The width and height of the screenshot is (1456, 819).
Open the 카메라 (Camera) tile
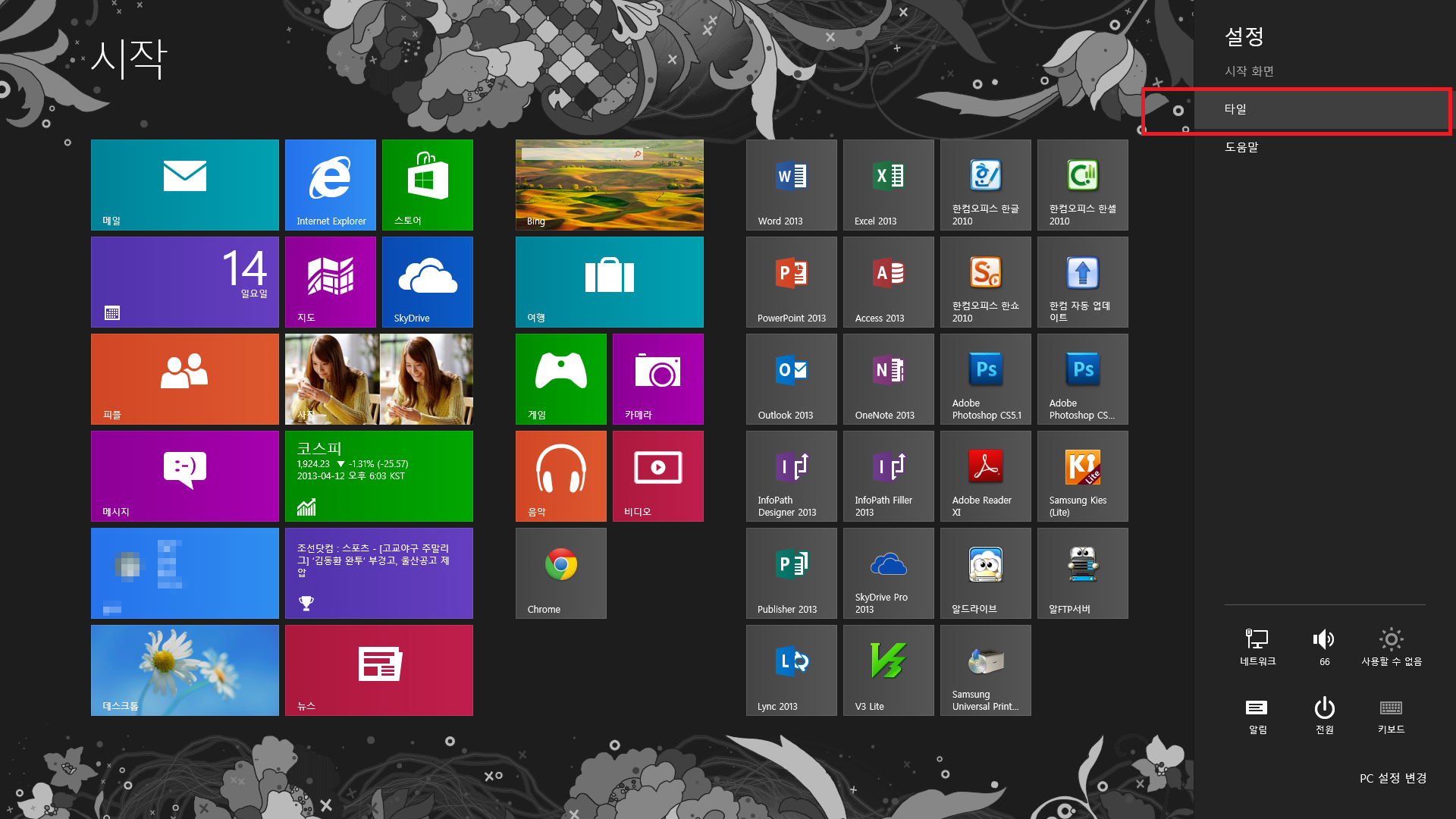[658, 379]
